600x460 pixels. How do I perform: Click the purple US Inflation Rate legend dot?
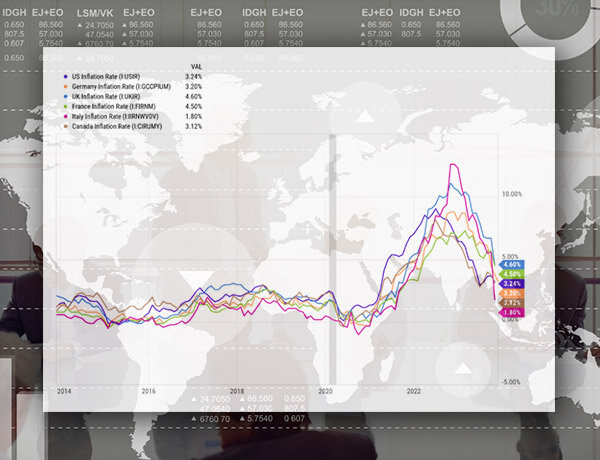65,77
